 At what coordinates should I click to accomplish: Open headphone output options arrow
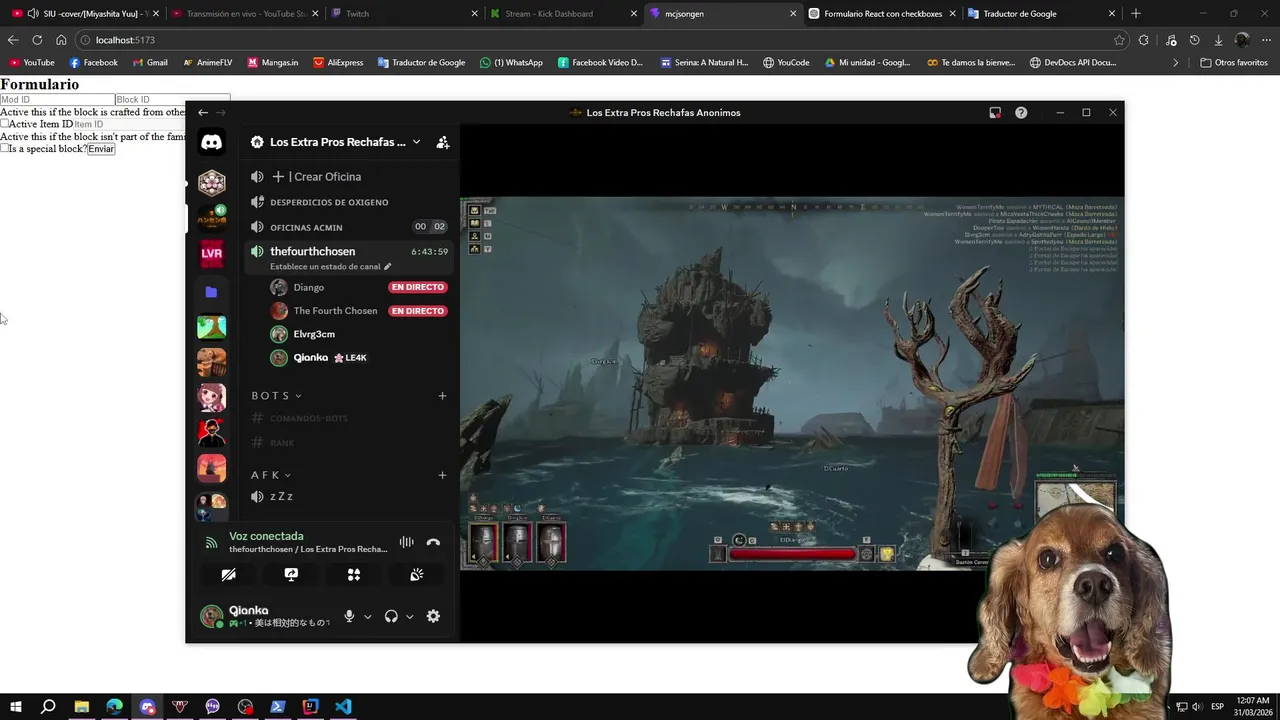coord(409,617)
